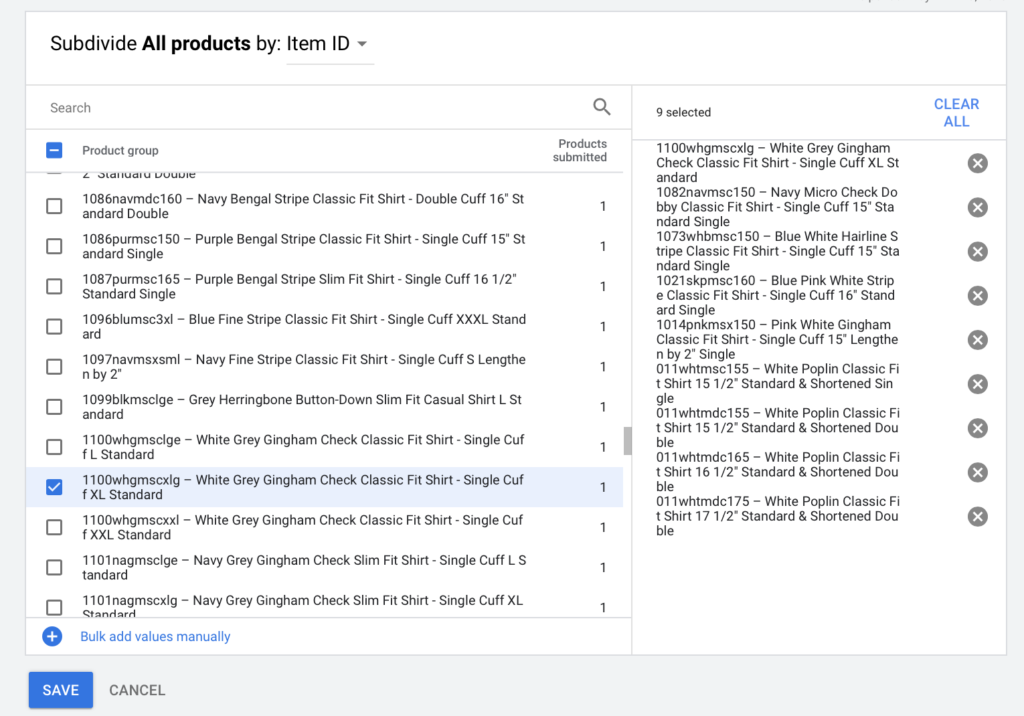Remove 011whtmdc175 from the selected list
Image resolution: width=1024 pixels, height=716 pixels.
(977, 516)
